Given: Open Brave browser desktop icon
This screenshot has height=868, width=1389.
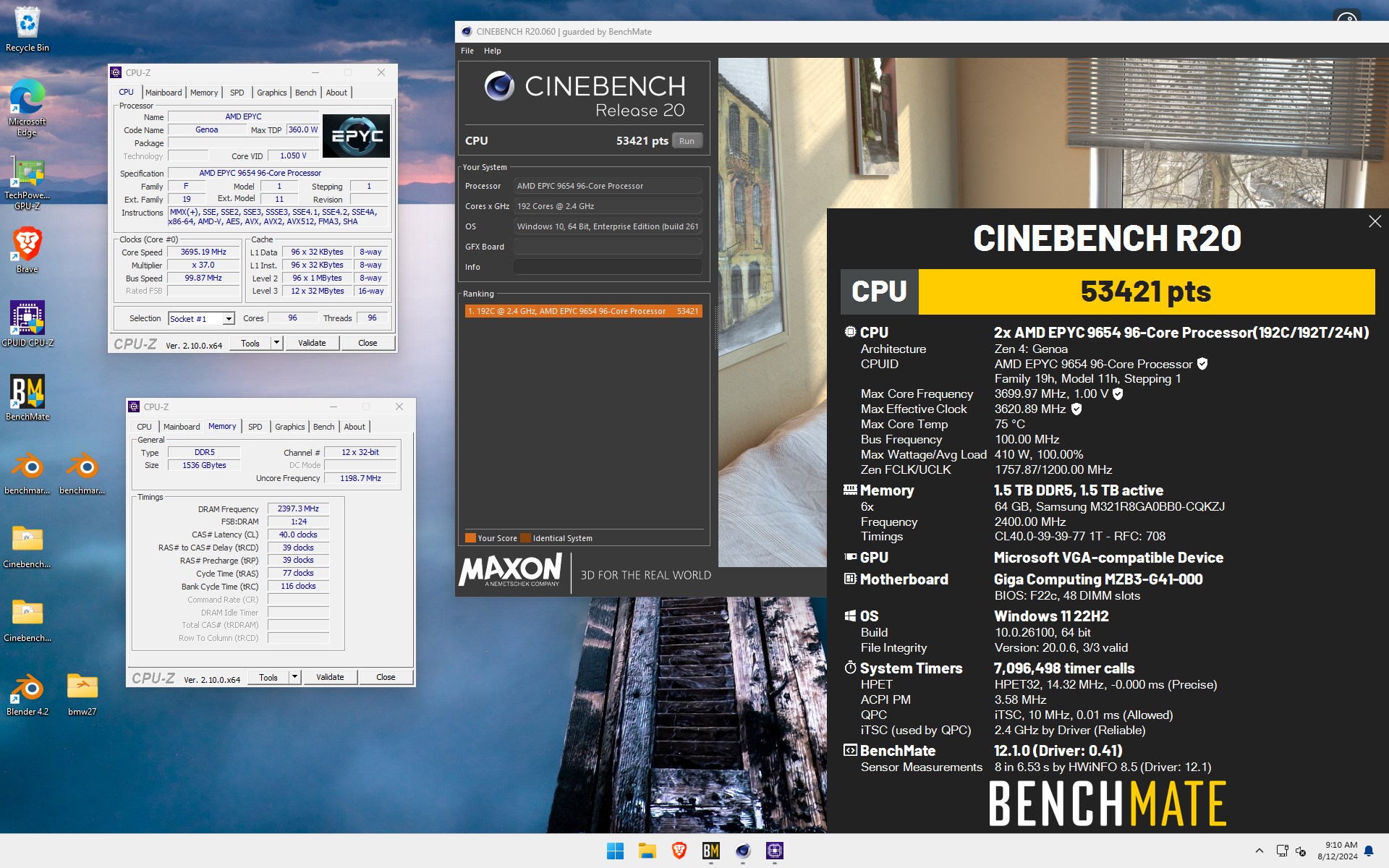Looking at the screenshot, I should pos(27,250).
